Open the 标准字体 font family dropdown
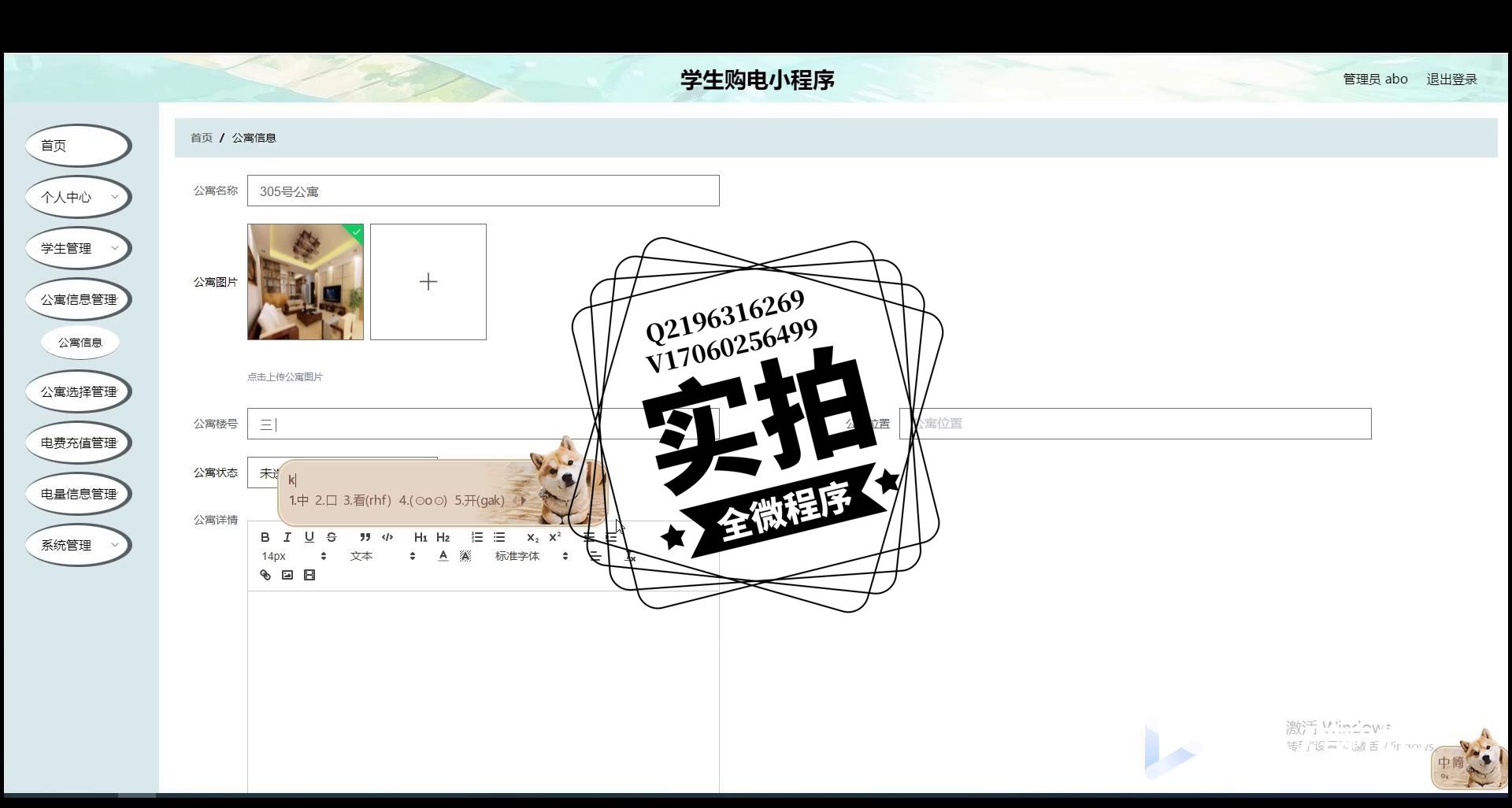This screenshot has width=1512, height=808. [x=531, y=556]
